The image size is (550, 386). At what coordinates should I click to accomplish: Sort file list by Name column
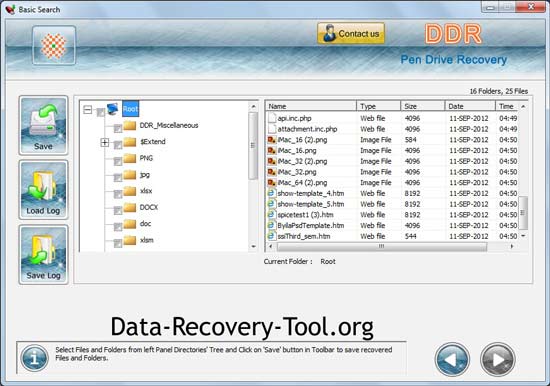(311, 106)
